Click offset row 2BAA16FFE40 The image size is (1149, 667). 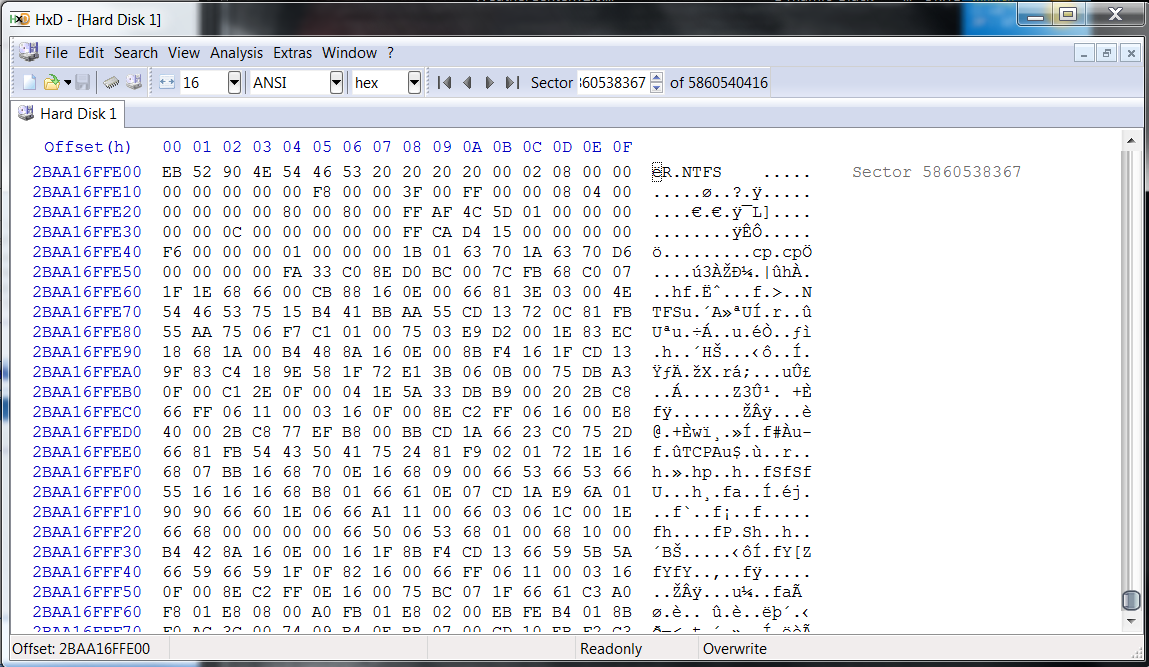(x=86, y=252)
